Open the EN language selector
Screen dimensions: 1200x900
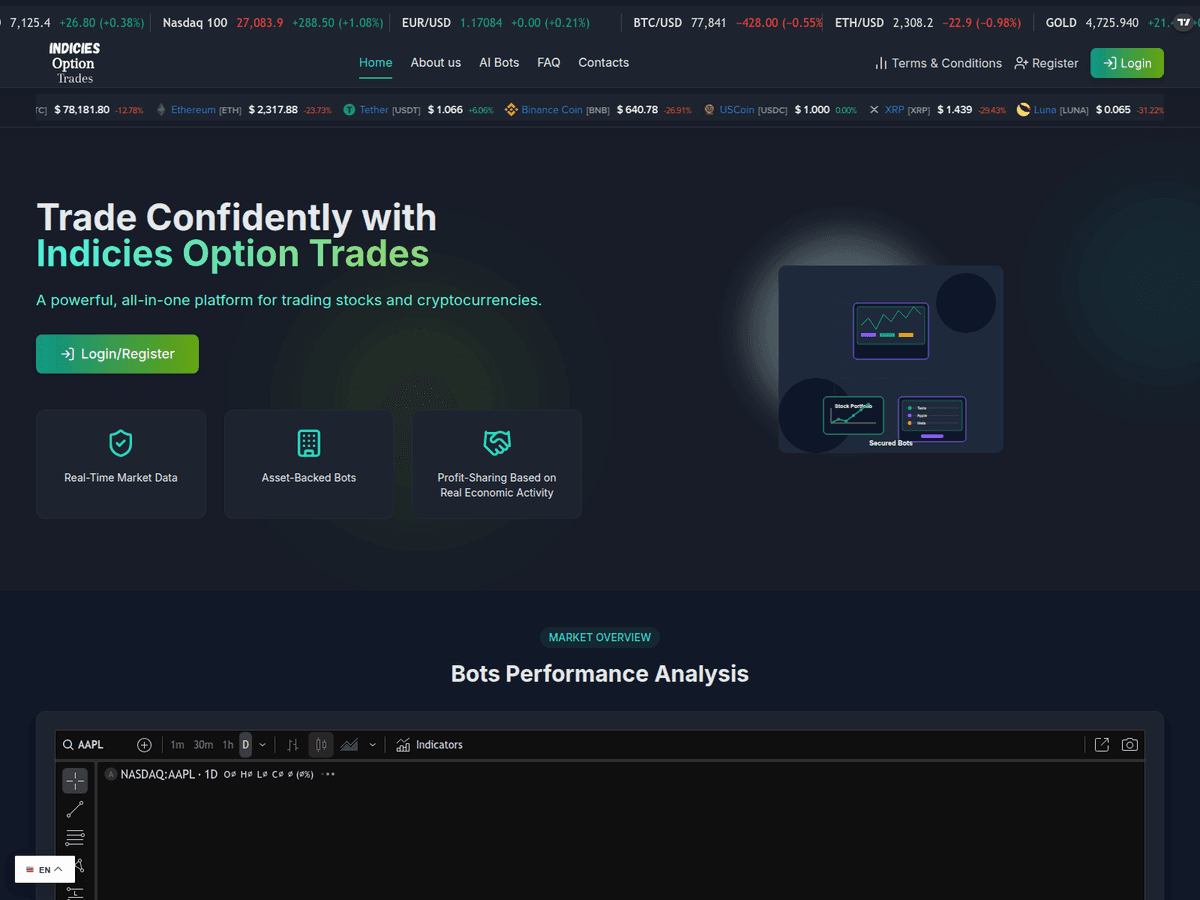[44, 870]
